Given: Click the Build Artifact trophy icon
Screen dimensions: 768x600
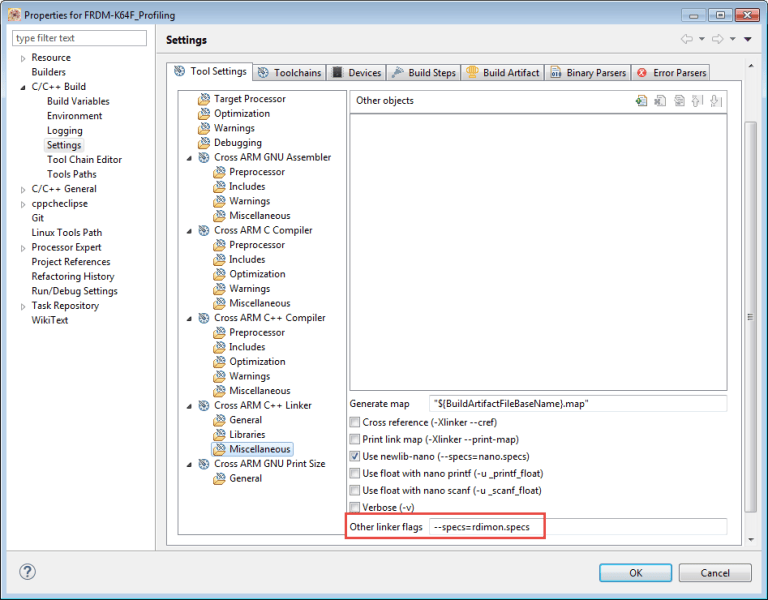Looking at the screenshot, I should (472, 72).
